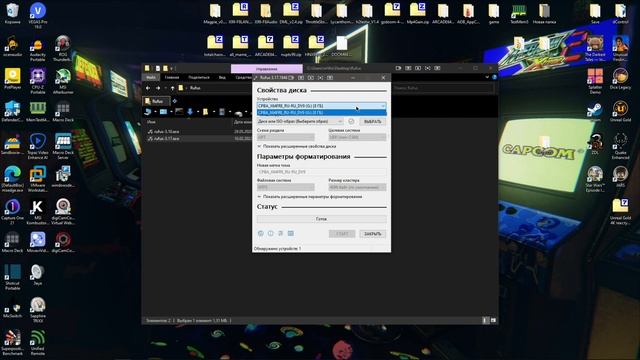The width and height of the screenshot is (640, 360).
Task: Select the Rufus folder tab in Explorer
Action: click(156, 101)
